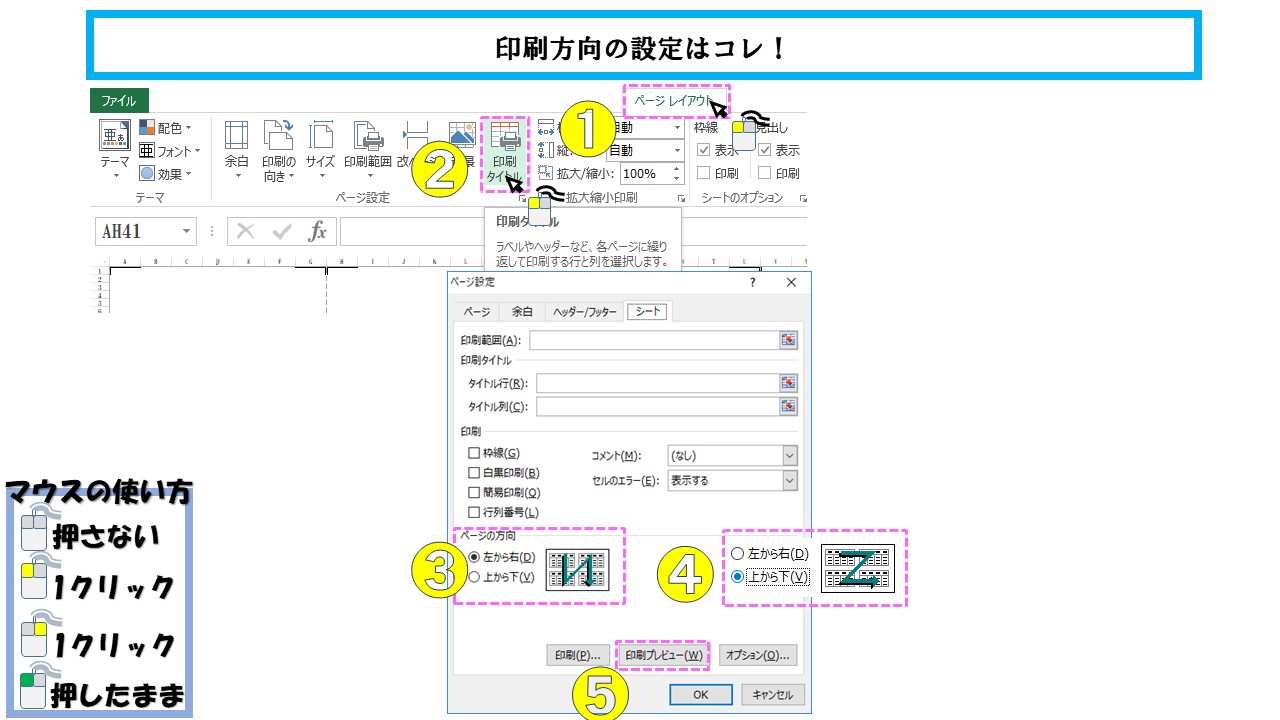Click the フォント theme fonts icon
This screenshot has width=1280, height=720.
146,151
